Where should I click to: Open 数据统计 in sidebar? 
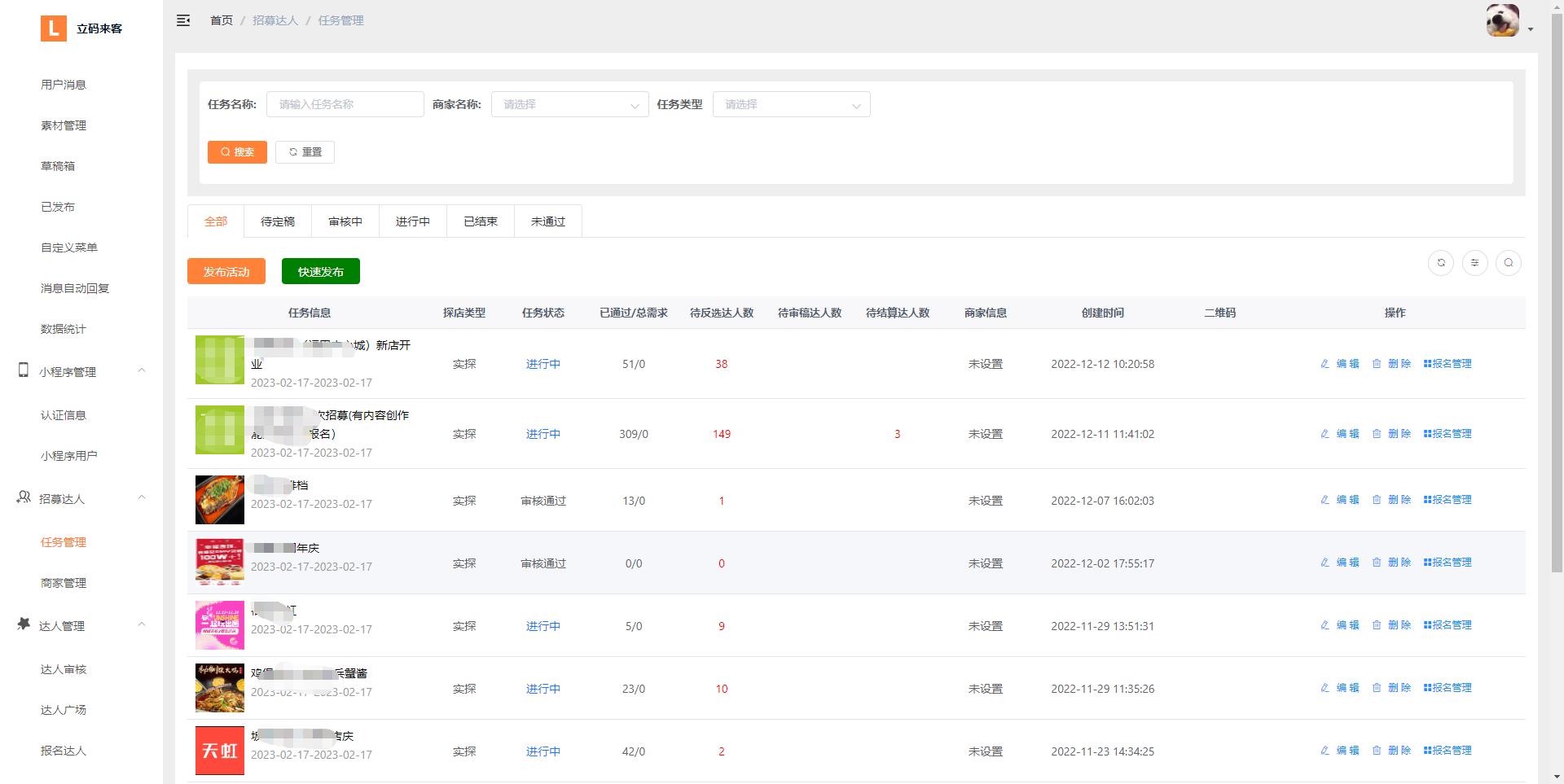pos(64,329)
